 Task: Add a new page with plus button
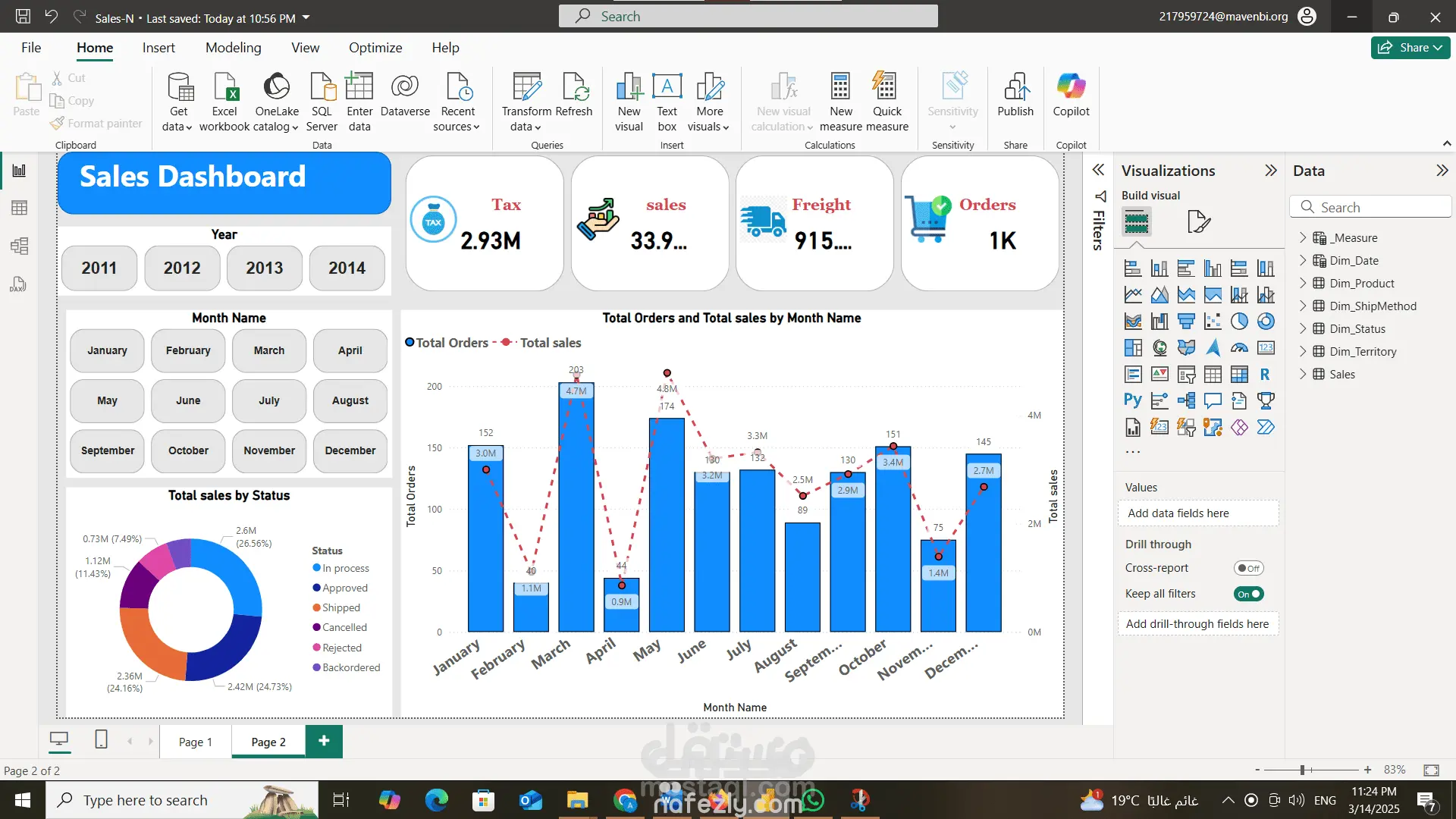(324, 741)
